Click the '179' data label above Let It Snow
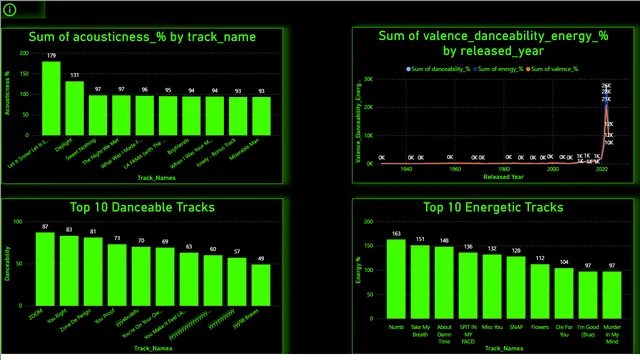 pos(51,56)
